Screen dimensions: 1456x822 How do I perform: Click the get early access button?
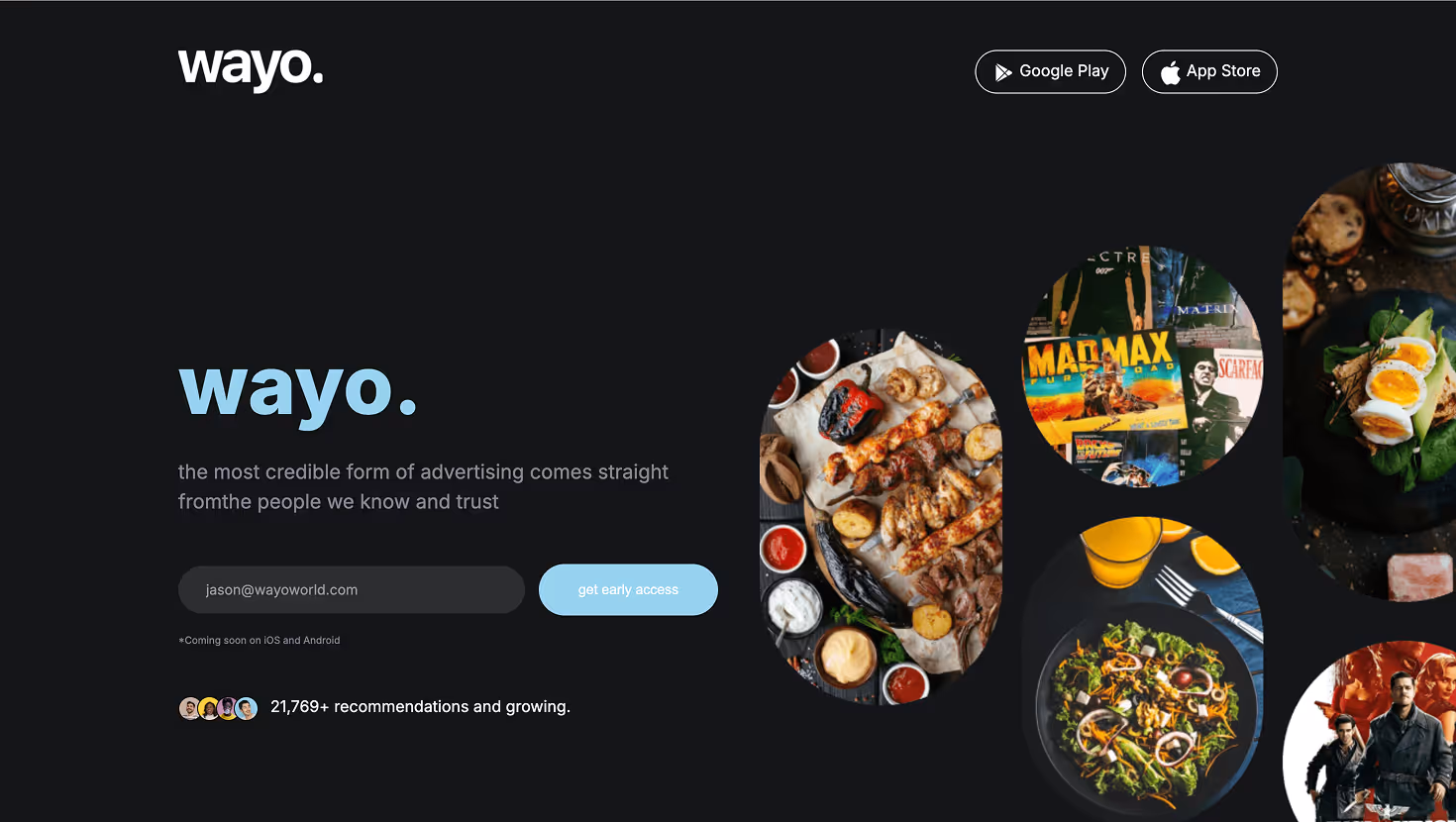click(628, 589)
